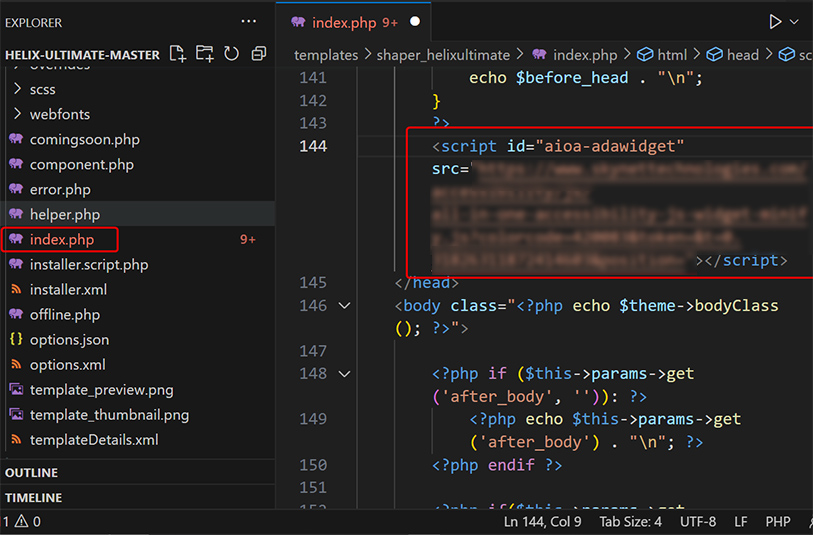Change the PHP language mode in status bar
The image size is (813, 535).
[x=778, y=521]
